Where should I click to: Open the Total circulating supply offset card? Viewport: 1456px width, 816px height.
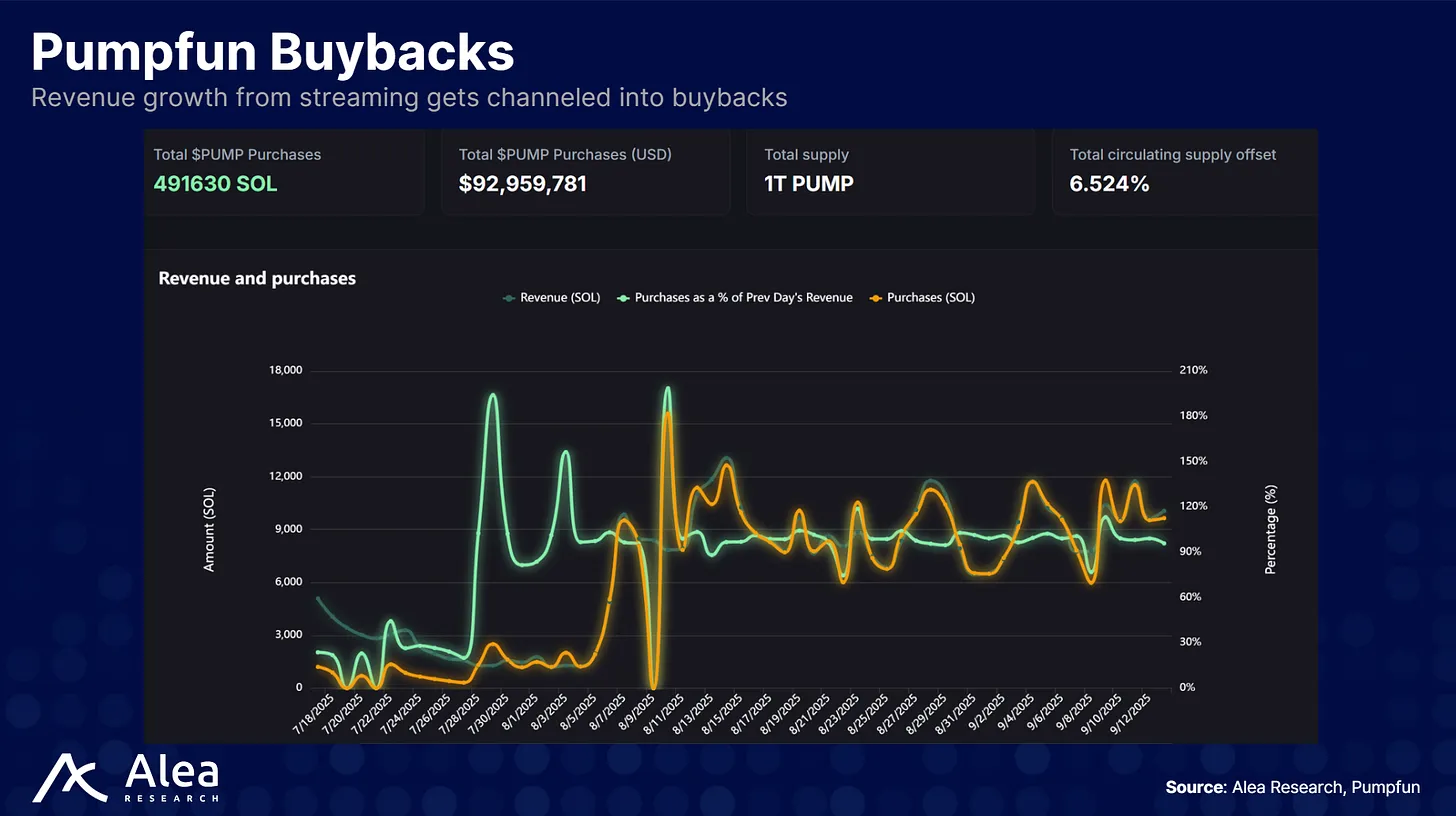[1185, 172]
